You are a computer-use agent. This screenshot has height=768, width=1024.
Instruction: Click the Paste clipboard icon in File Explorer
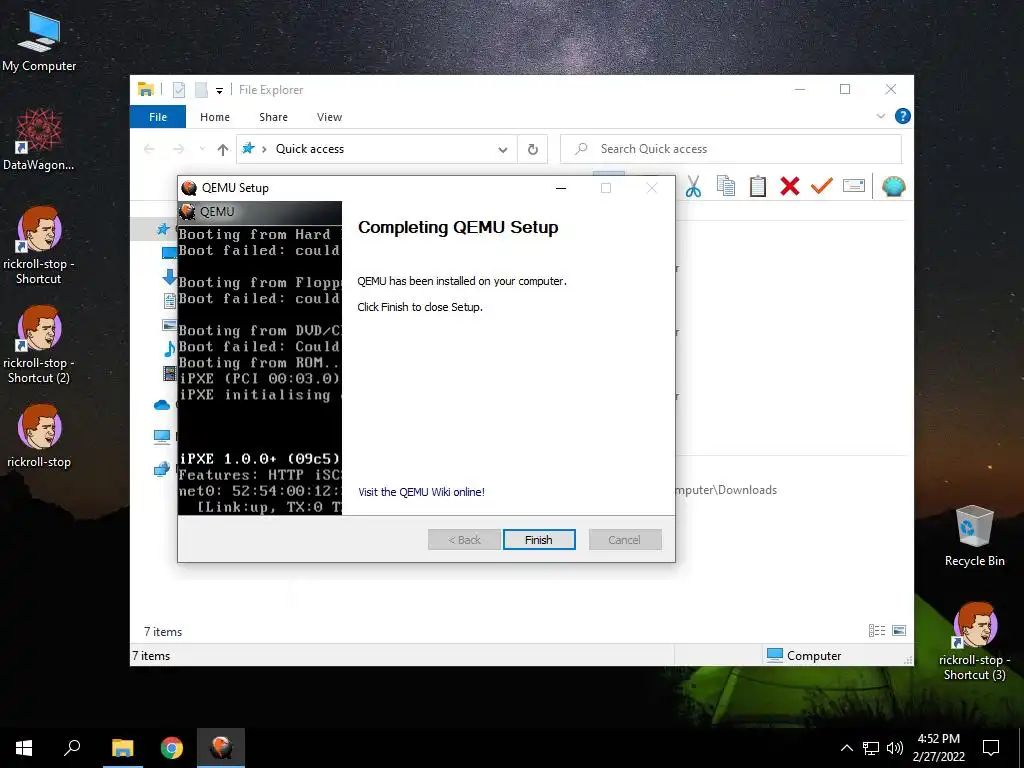[758, 186]
